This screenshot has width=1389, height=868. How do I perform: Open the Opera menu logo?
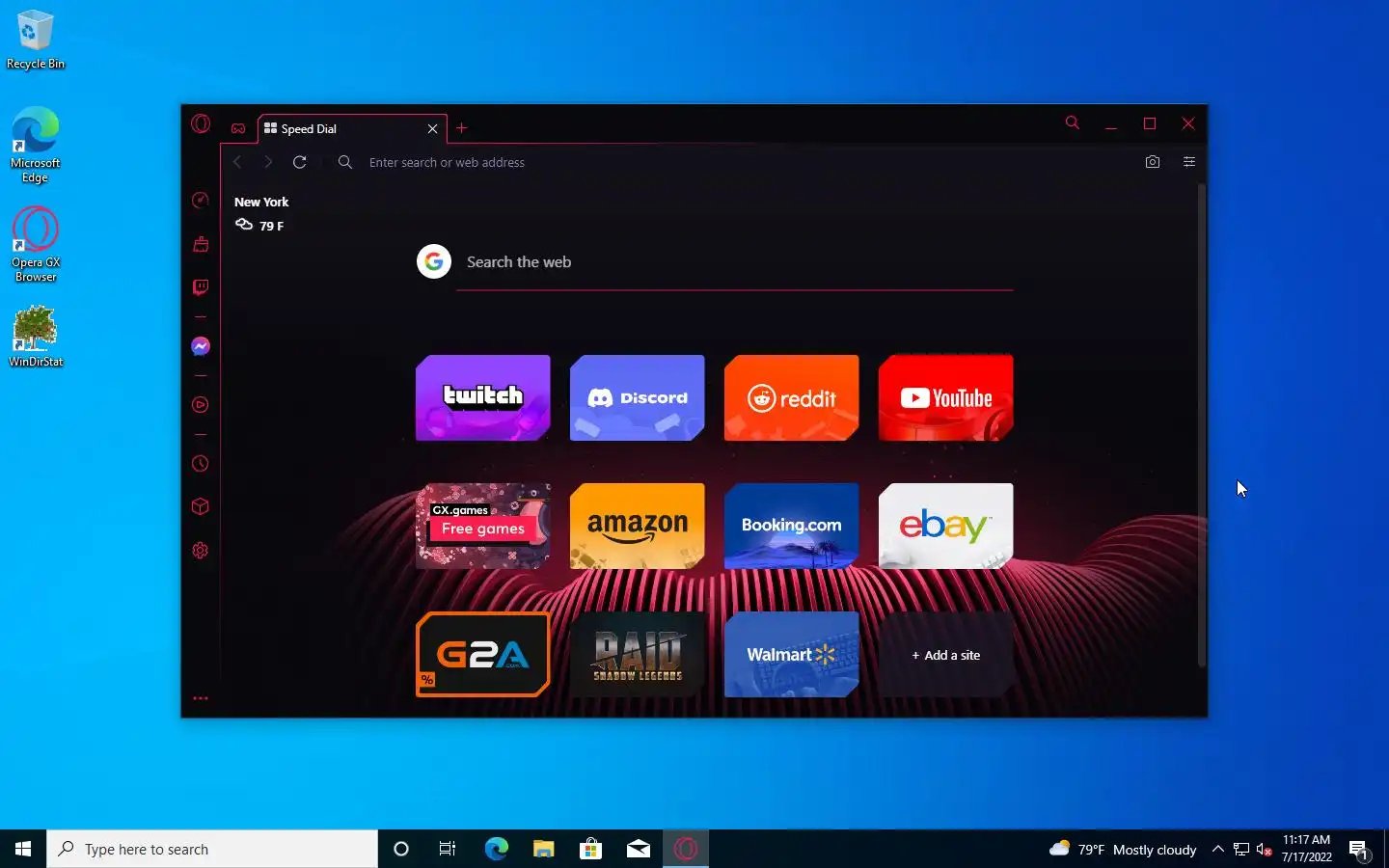pos(201,123)
